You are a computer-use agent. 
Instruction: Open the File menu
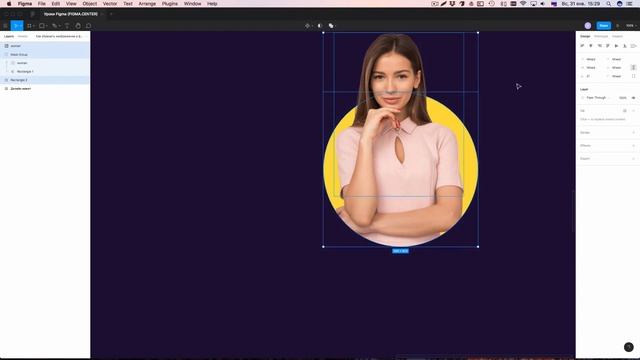(42, 4)
